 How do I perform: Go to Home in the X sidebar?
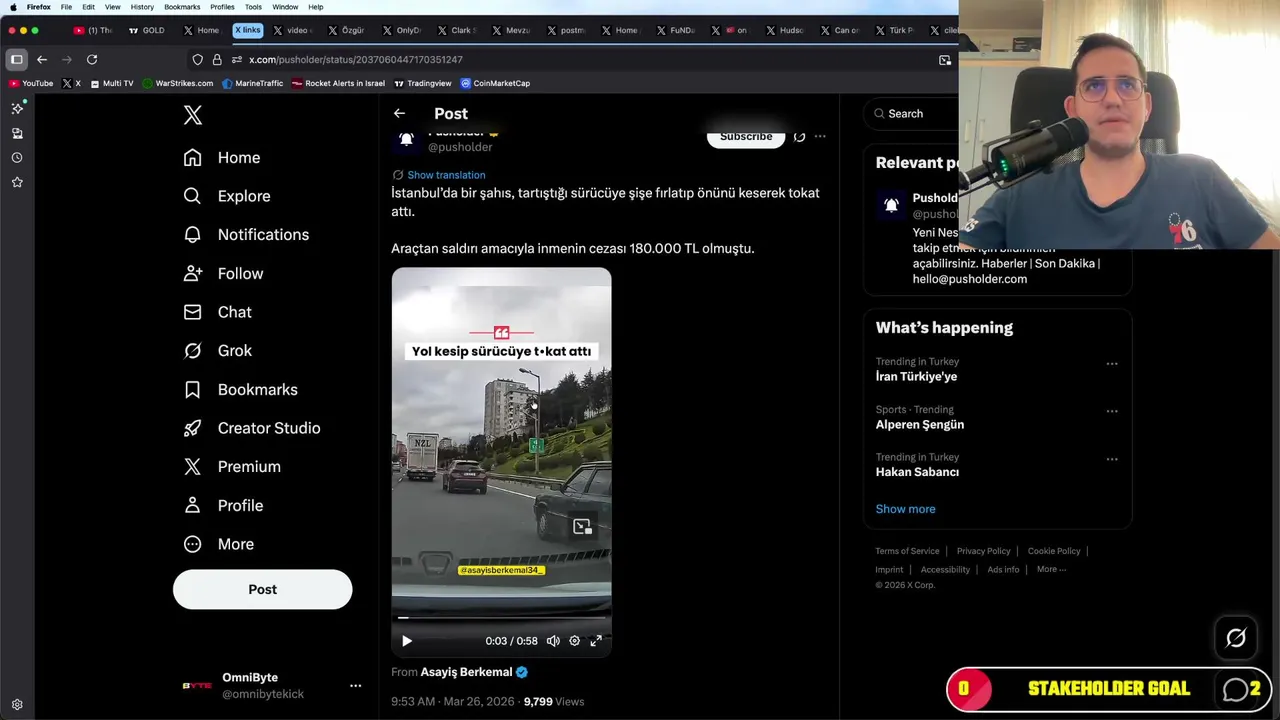click(222, 158)
